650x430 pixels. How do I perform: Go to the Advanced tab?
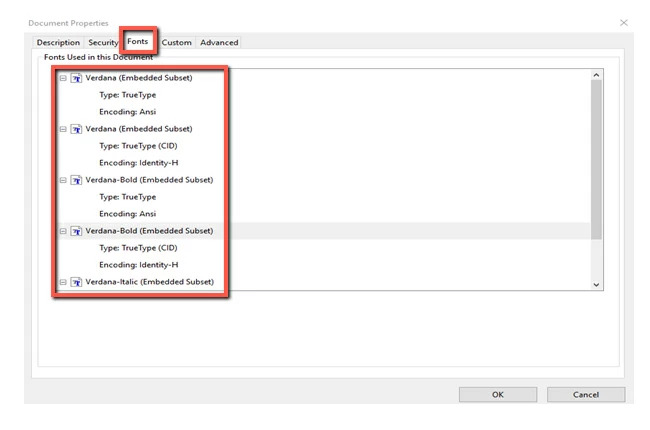[219, 43]
